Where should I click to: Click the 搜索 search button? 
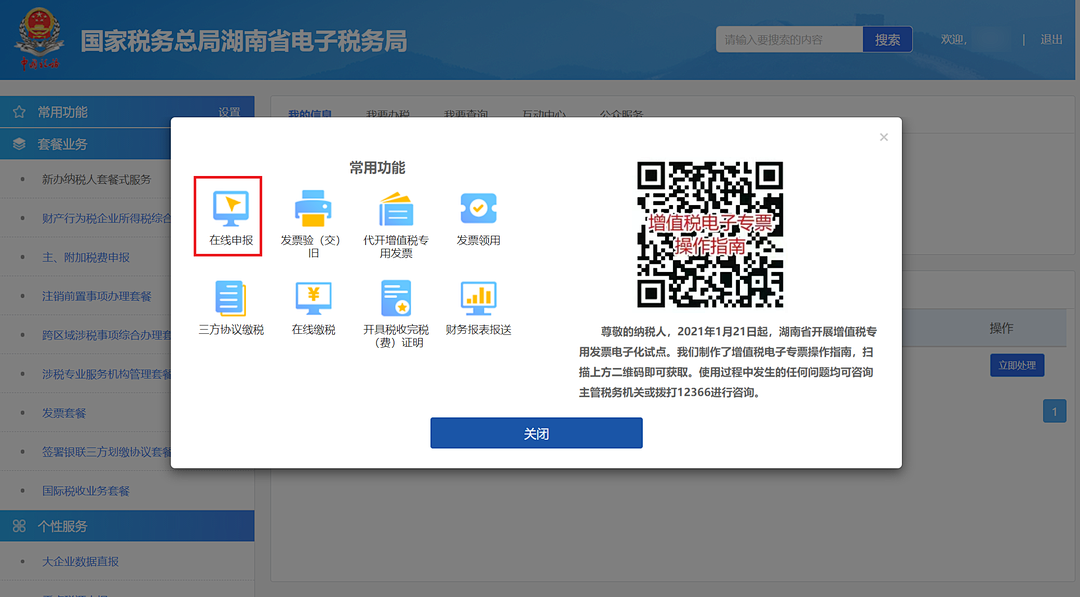point(887,40)
